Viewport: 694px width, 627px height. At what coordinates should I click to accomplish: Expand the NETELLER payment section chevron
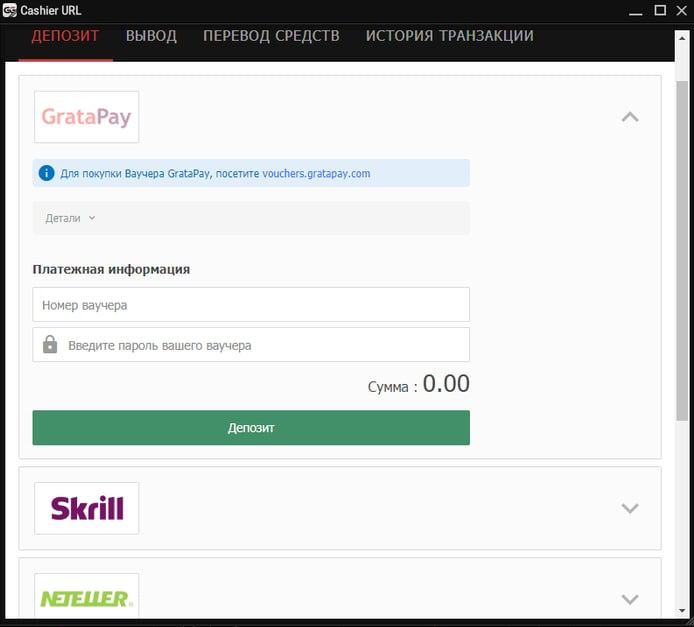coord(630,599)
